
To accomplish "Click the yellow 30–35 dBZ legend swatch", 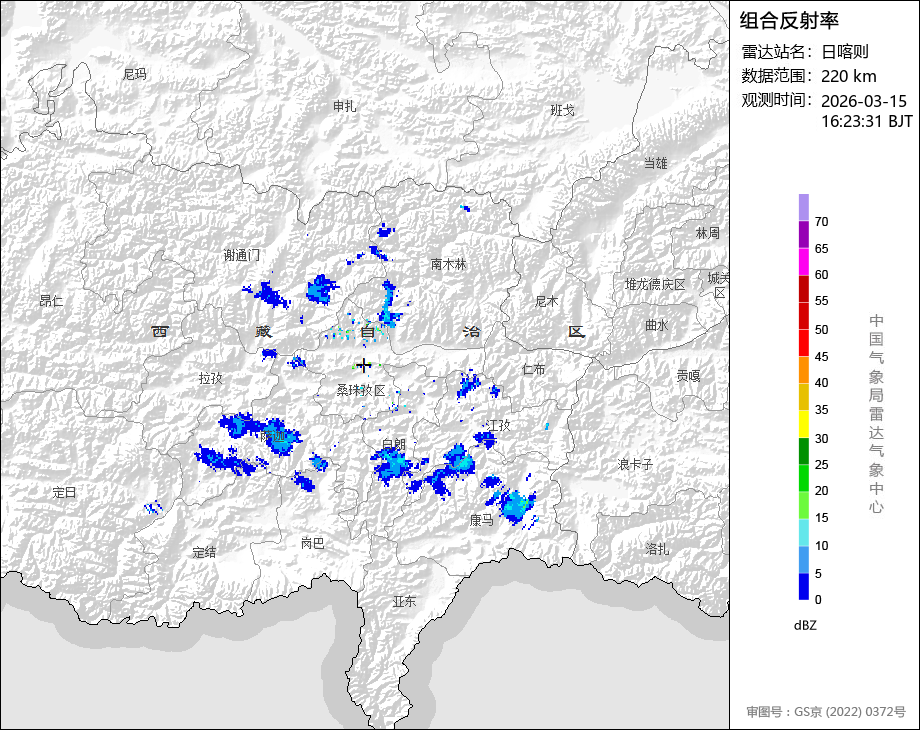I will point(804,424).
